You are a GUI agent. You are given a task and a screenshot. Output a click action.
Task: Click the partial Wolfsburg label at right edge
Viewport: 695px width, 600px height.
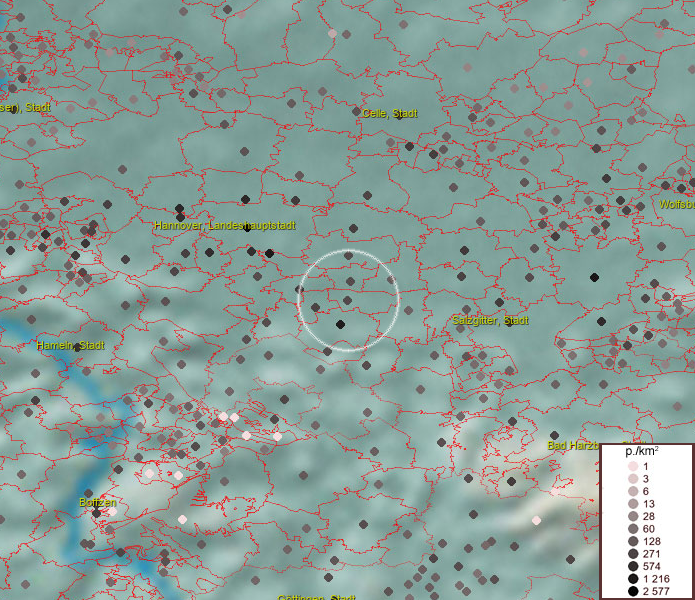coord(676,204)
